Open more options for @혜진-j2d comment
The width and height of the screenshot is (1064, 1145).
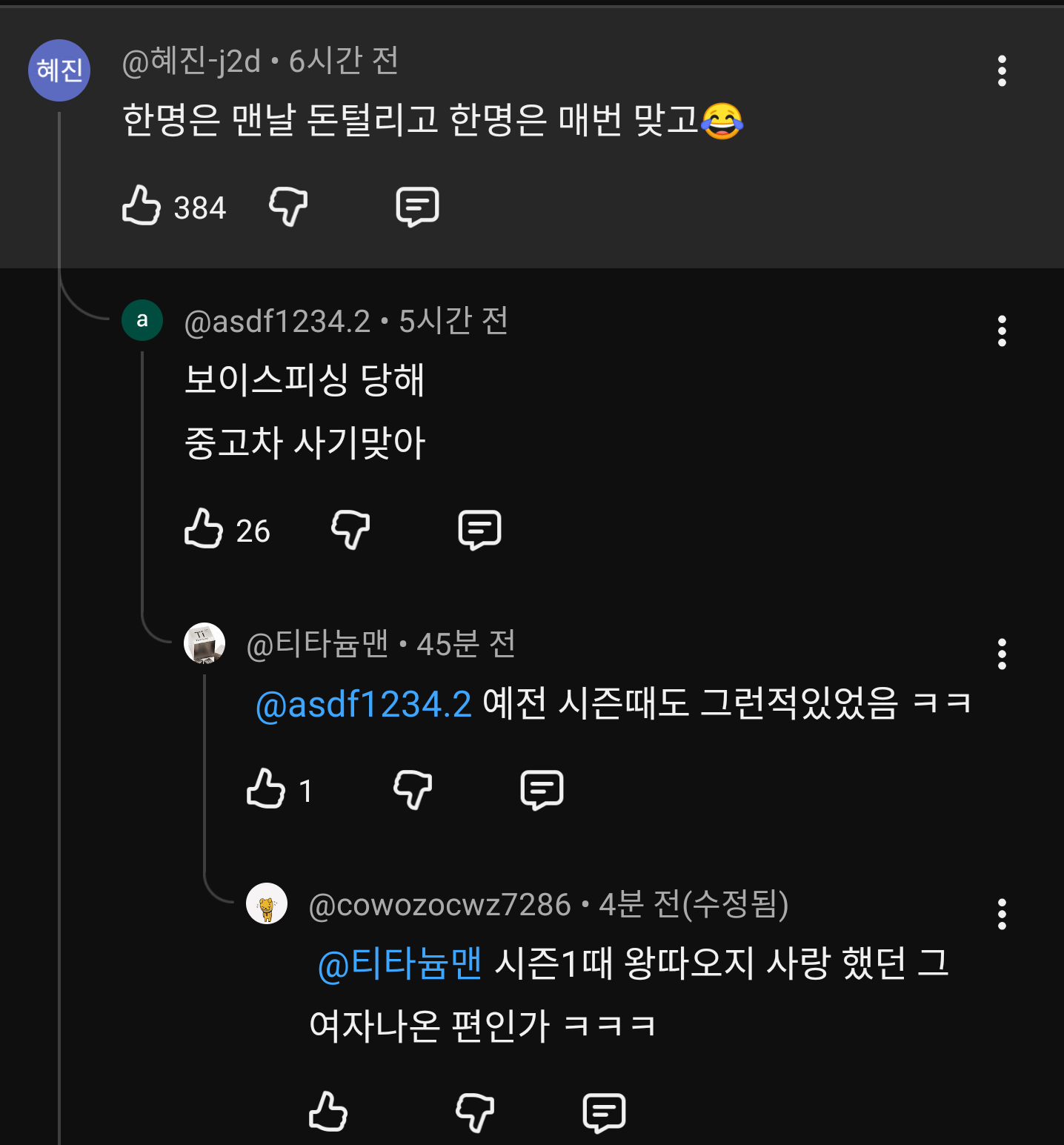pyautogui.click(x=1002, y=71)
